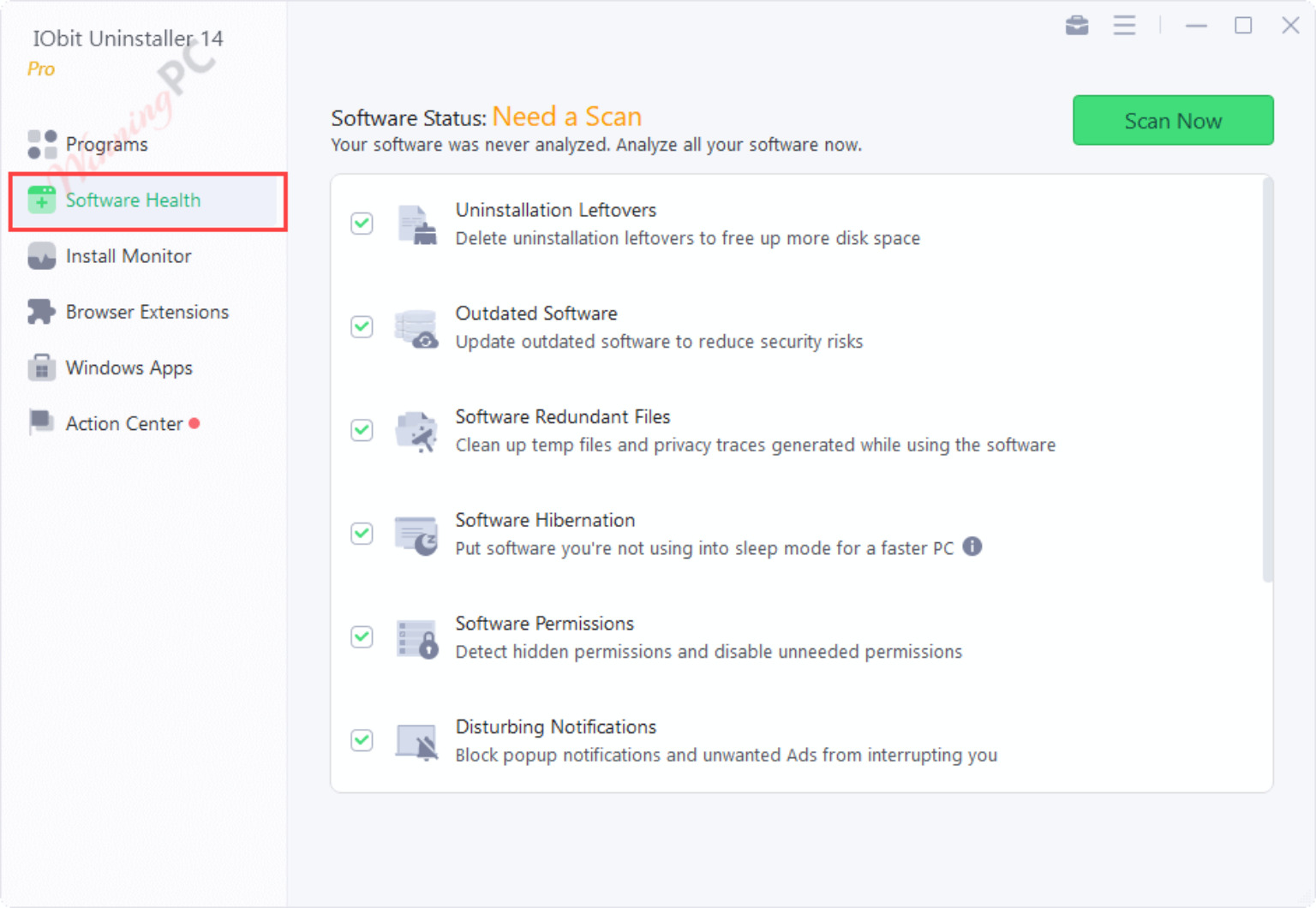The height and width of the screenshot is (908, 1316).
Task: Open the Toolbox briefcase icon at top right
Action: coord(1076,25)
